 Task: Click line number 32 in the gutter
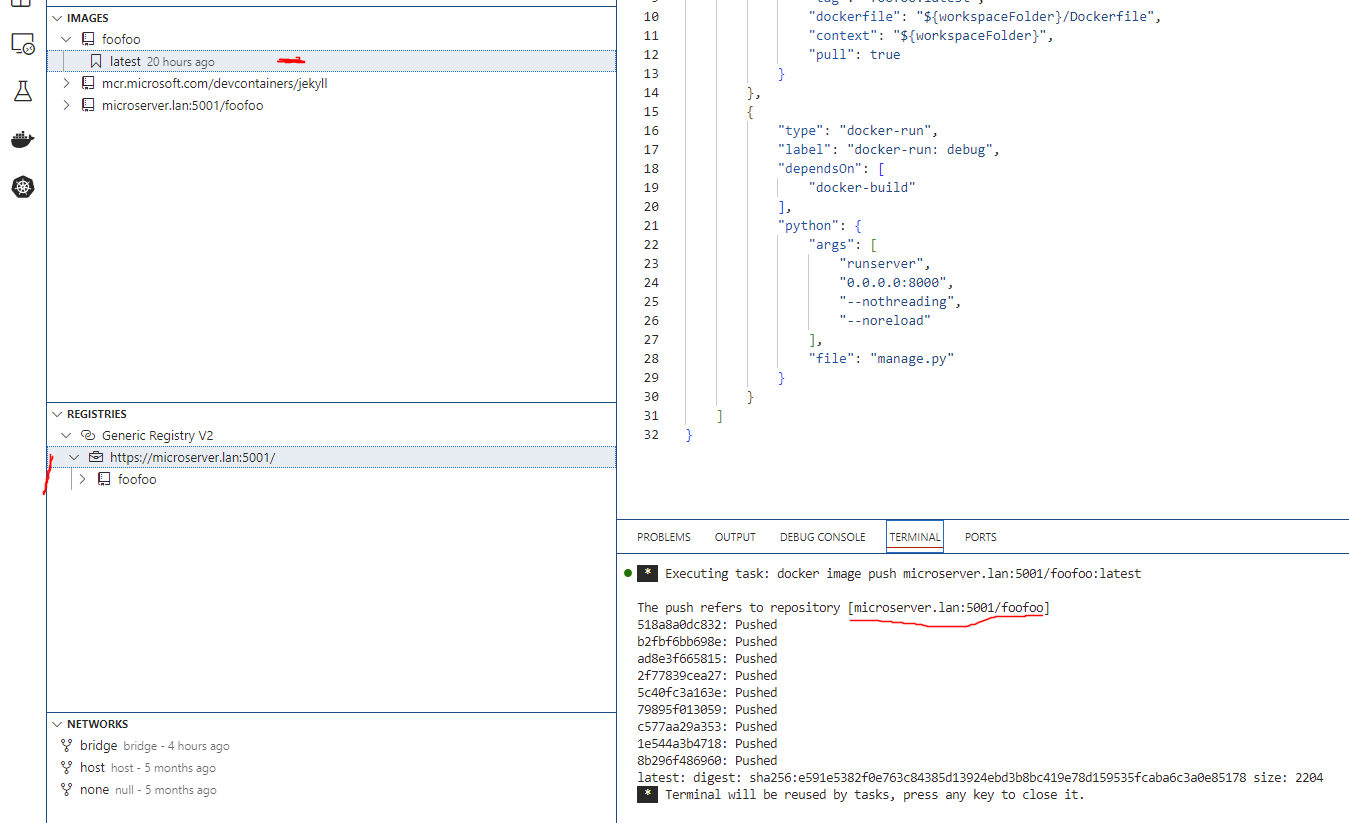click(x=651, y=435)
